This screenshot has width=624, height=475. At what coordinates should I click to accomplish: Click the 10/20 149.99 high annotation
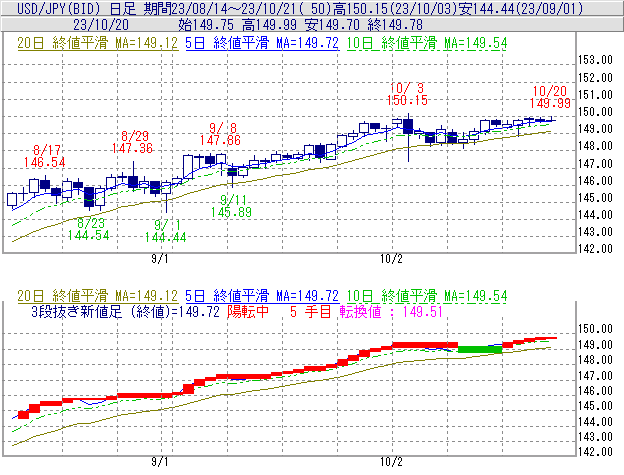coord(550,97)
